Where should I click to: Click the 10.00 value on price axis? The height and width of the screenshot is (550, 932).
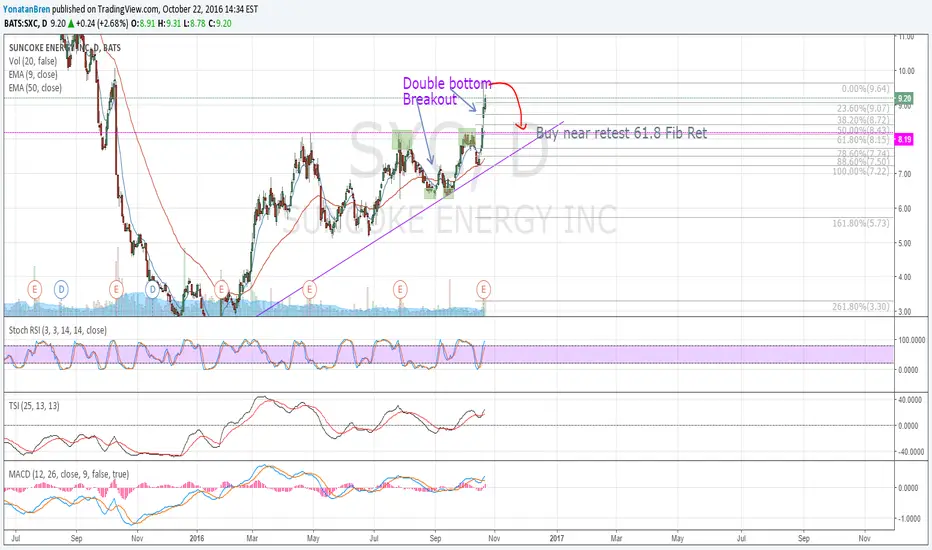pos(906,71)
